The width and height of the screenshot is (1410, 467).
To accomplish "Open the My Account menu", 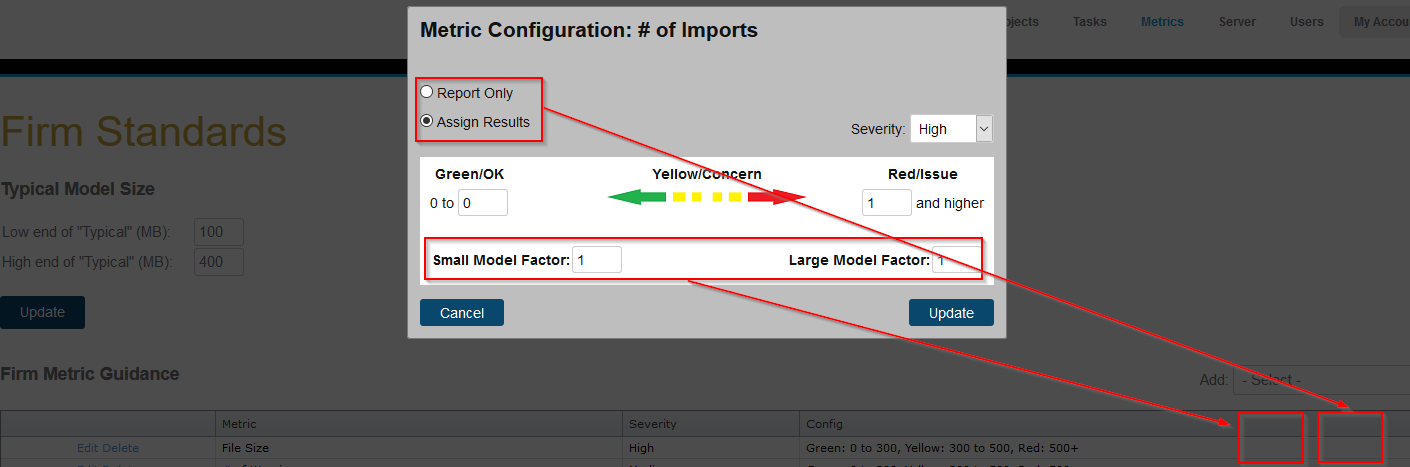I will tap(1380, 22).
